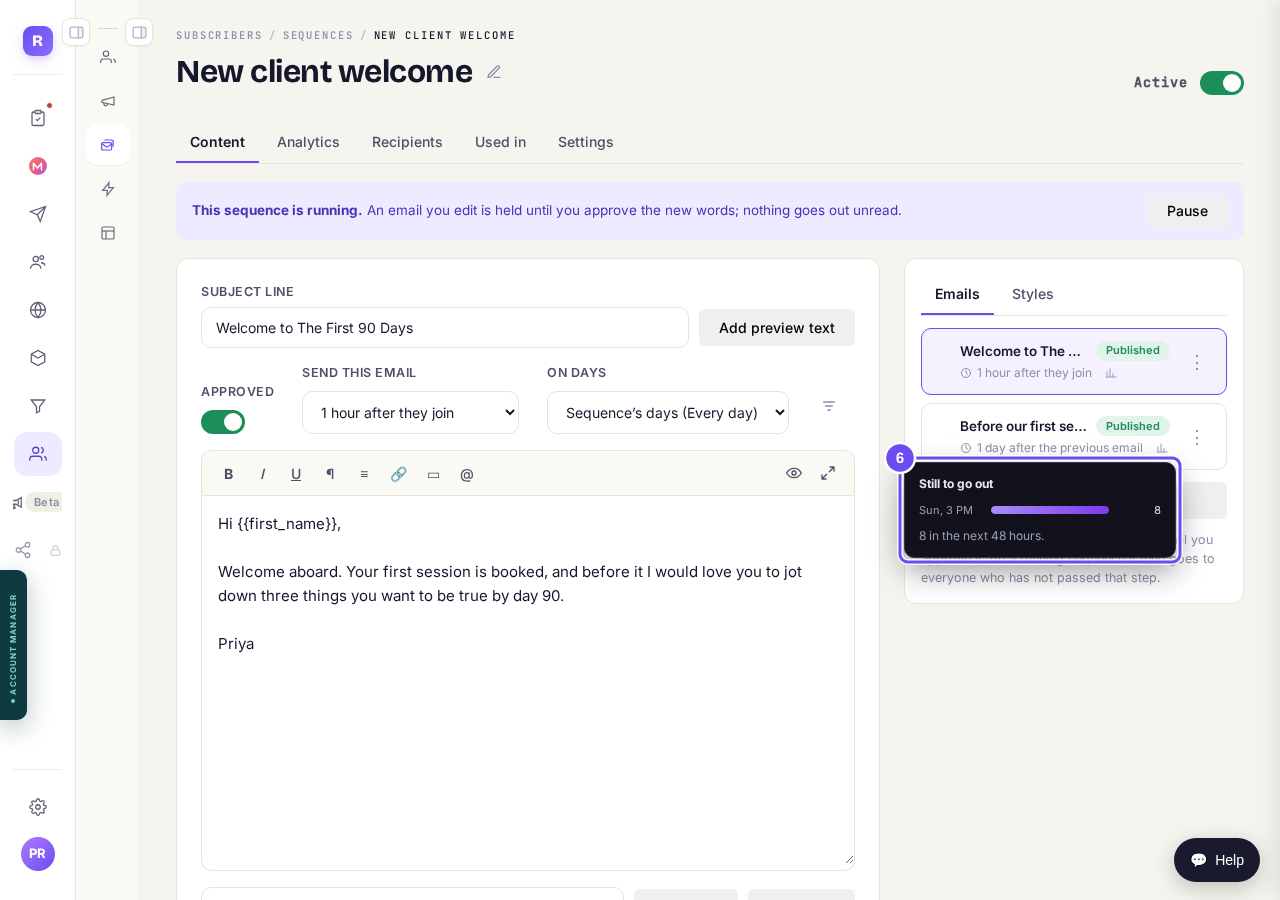The width and height of the screenshot is (1280, 900).
Task: Open the checklist icon with red dot
Action: point(38,118)
